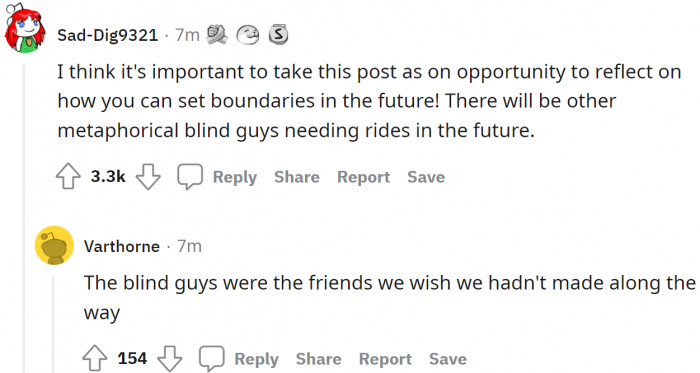Viewport: 700px width, 373px height.
Task: Downvote Varthorne's reply
Action: click(170, 359)
